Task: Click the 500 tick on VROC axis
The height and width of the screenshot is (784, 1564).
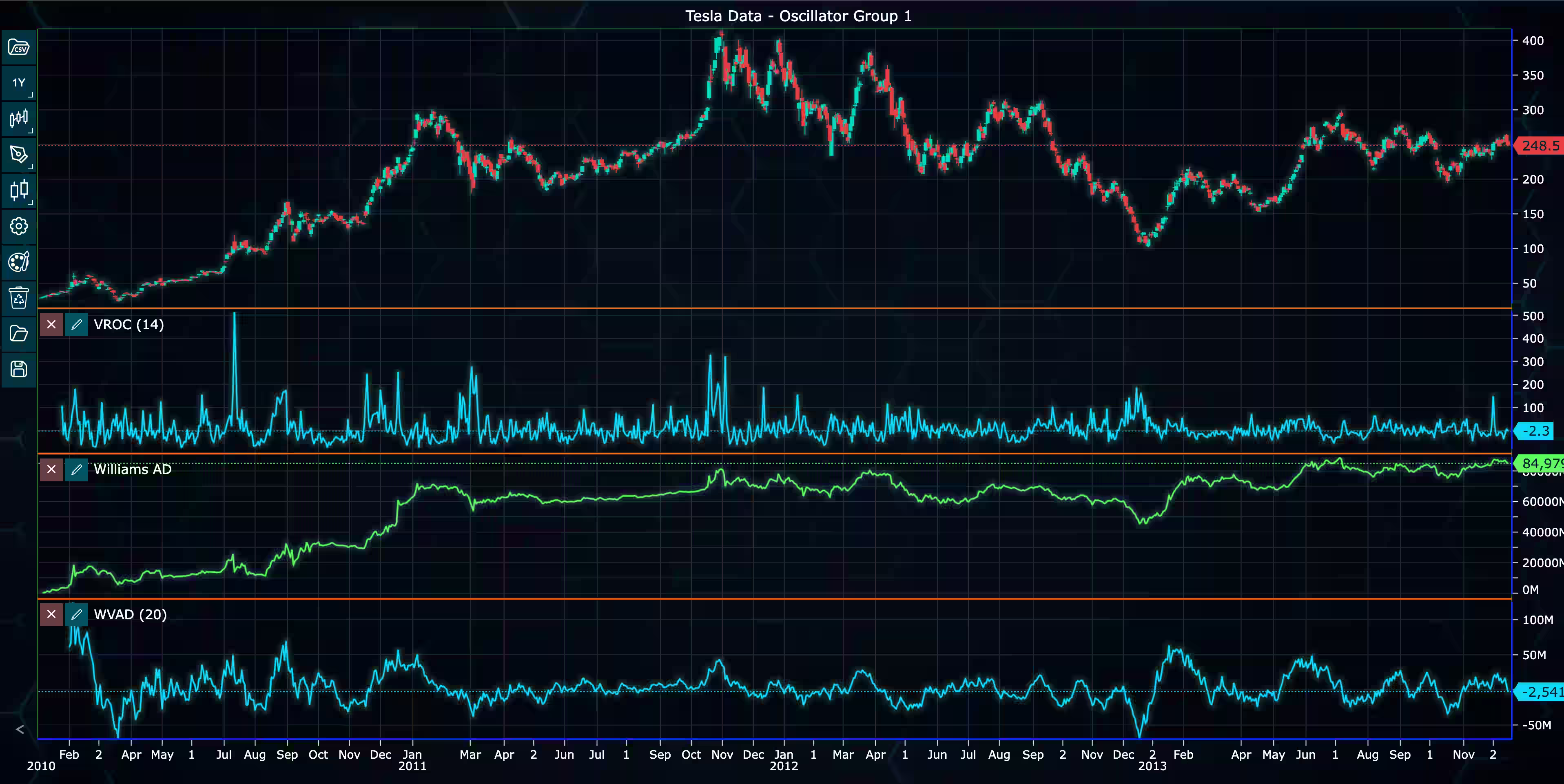Action: 1533,316
